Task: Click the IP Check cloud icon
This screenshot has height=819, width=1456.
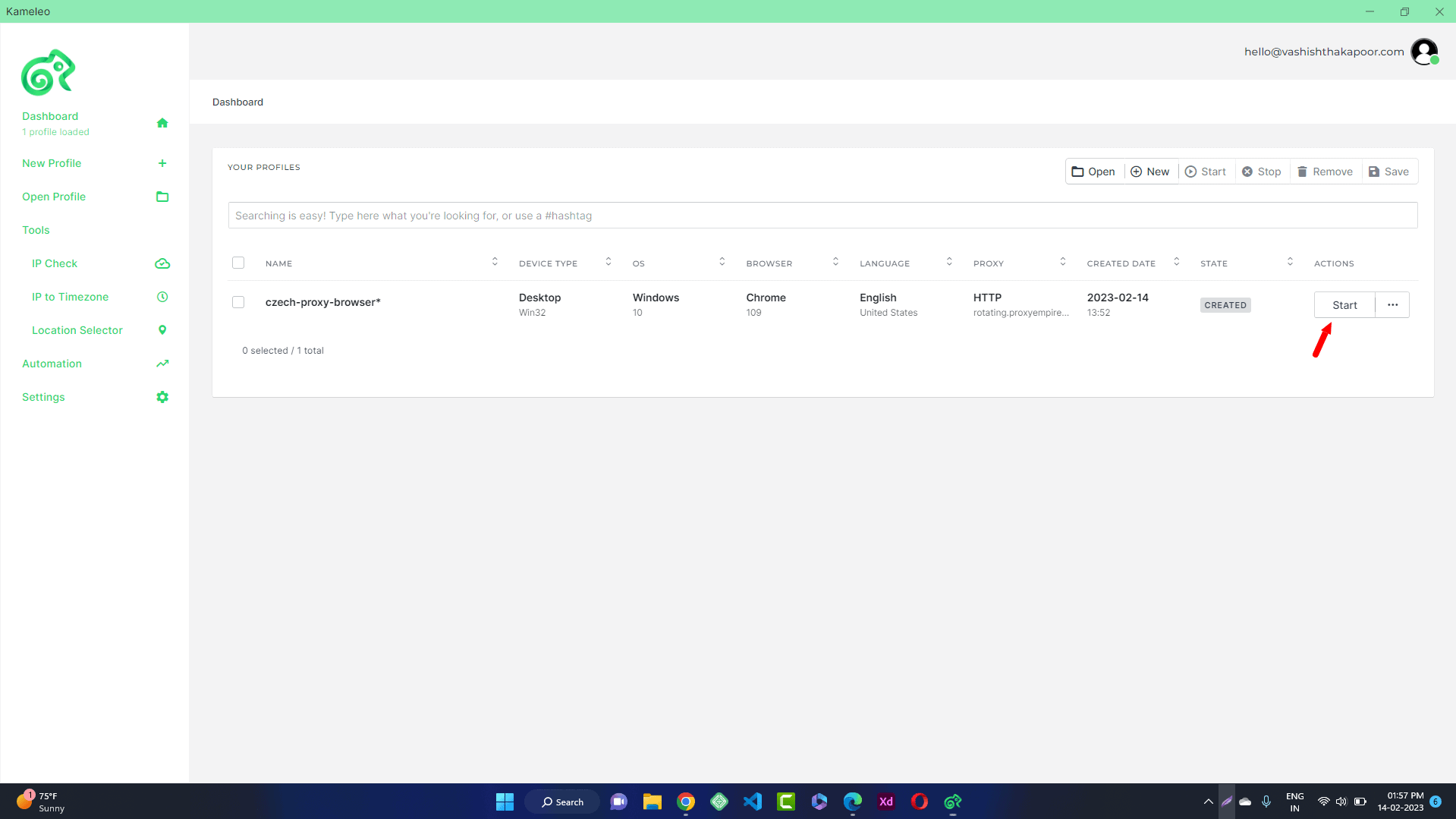Action: pyautogui.click(x=162, y=263)
